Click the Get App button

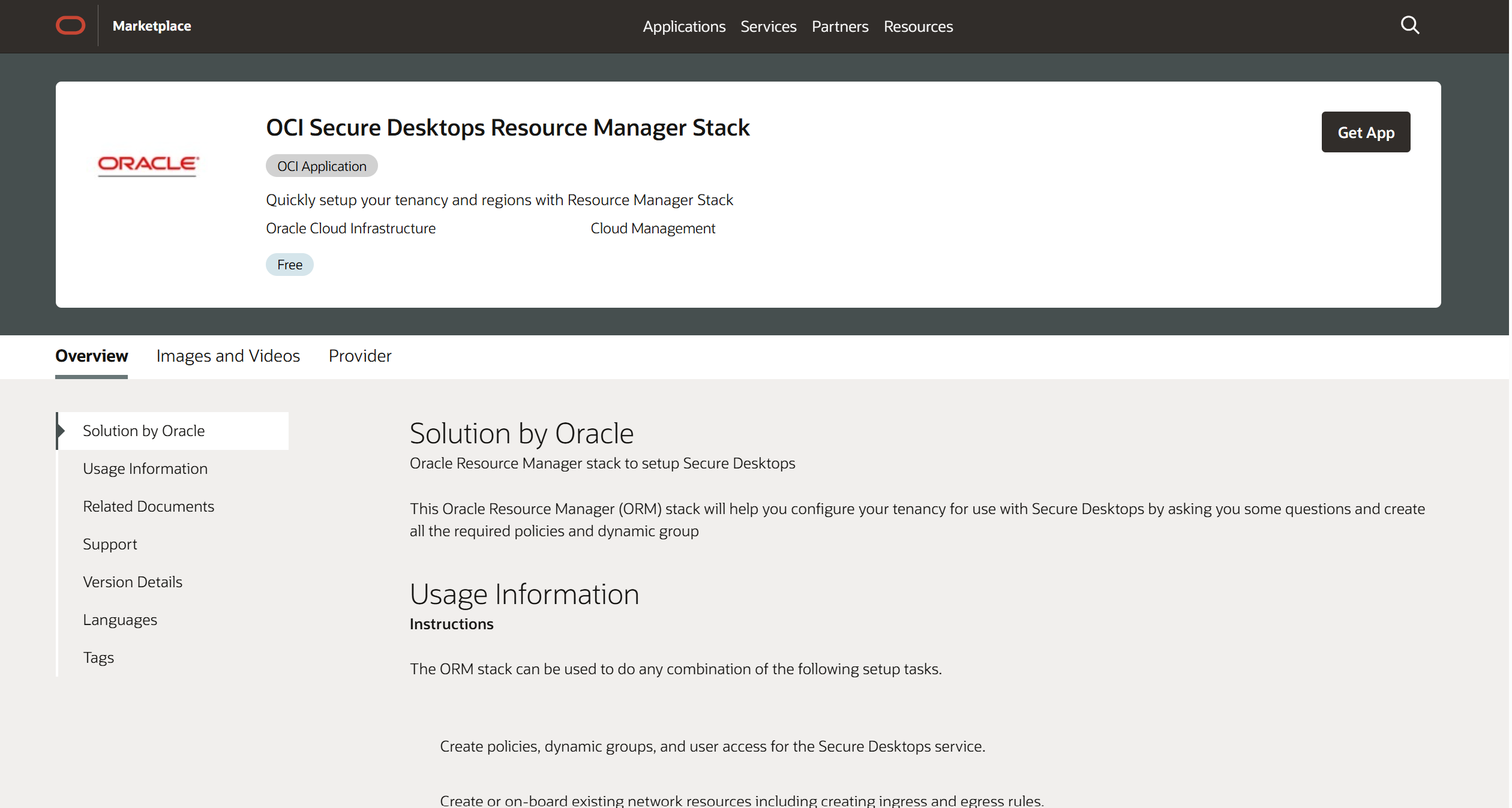tap(1366, 132)
